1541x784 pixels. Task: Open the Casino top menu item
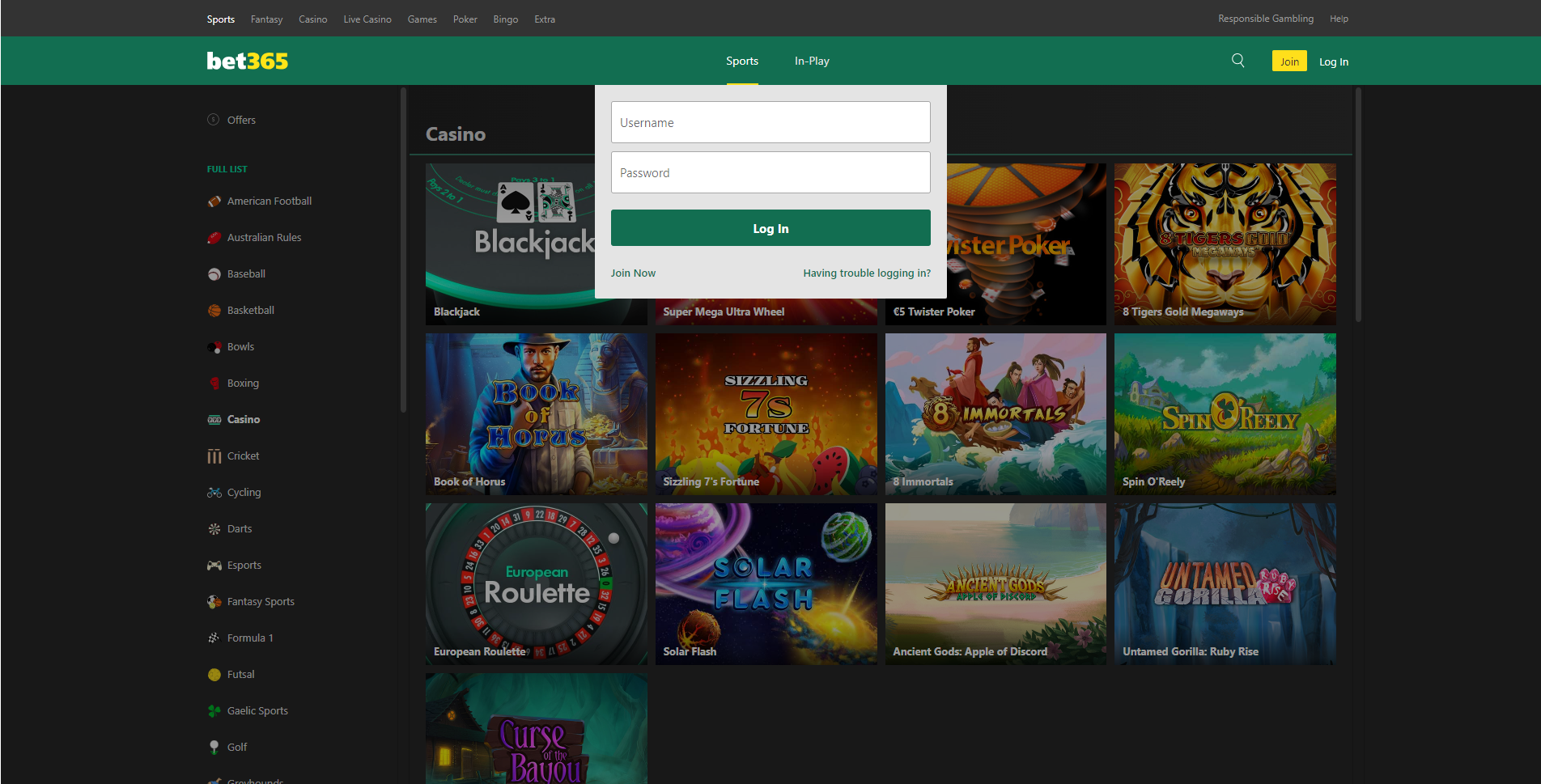click(312, 19)
